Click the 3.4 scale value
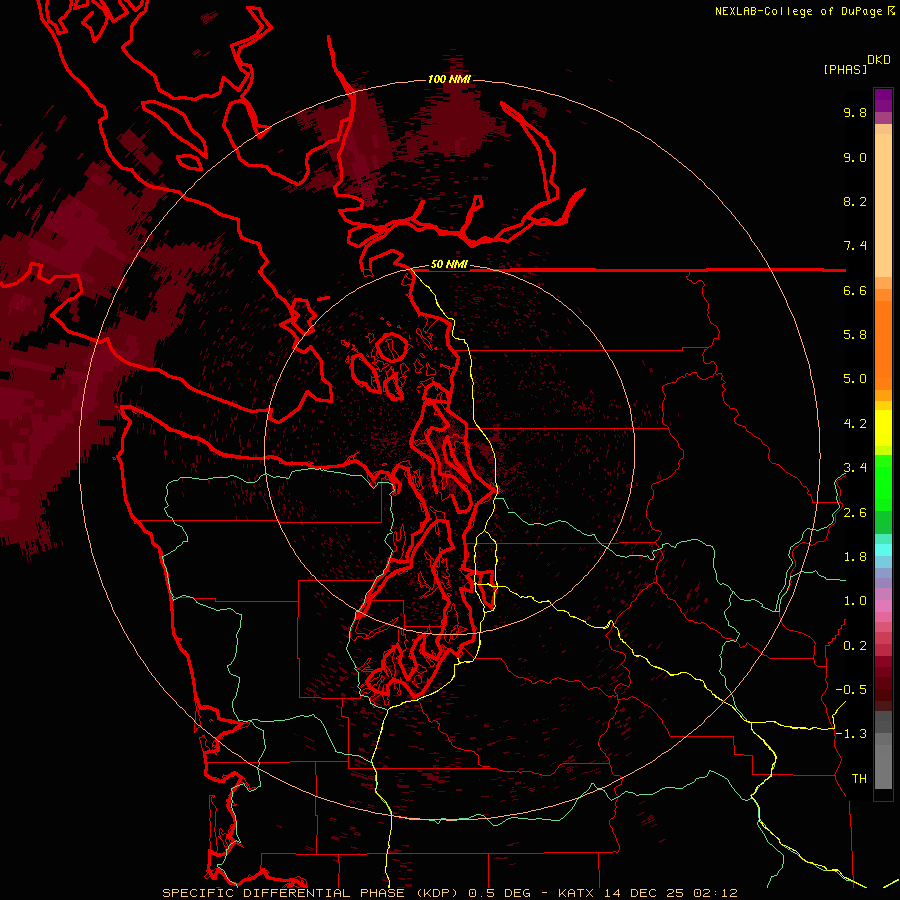 (x=855, y=468)
